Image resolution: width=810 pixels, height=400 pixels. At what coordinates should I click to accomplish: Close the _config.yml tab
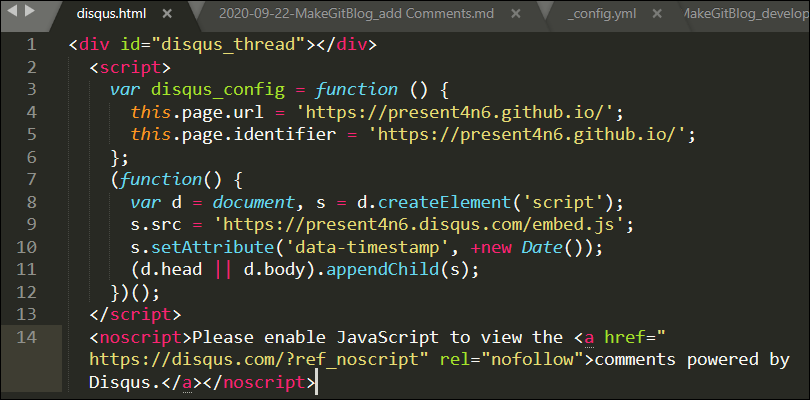pos(657,14)
